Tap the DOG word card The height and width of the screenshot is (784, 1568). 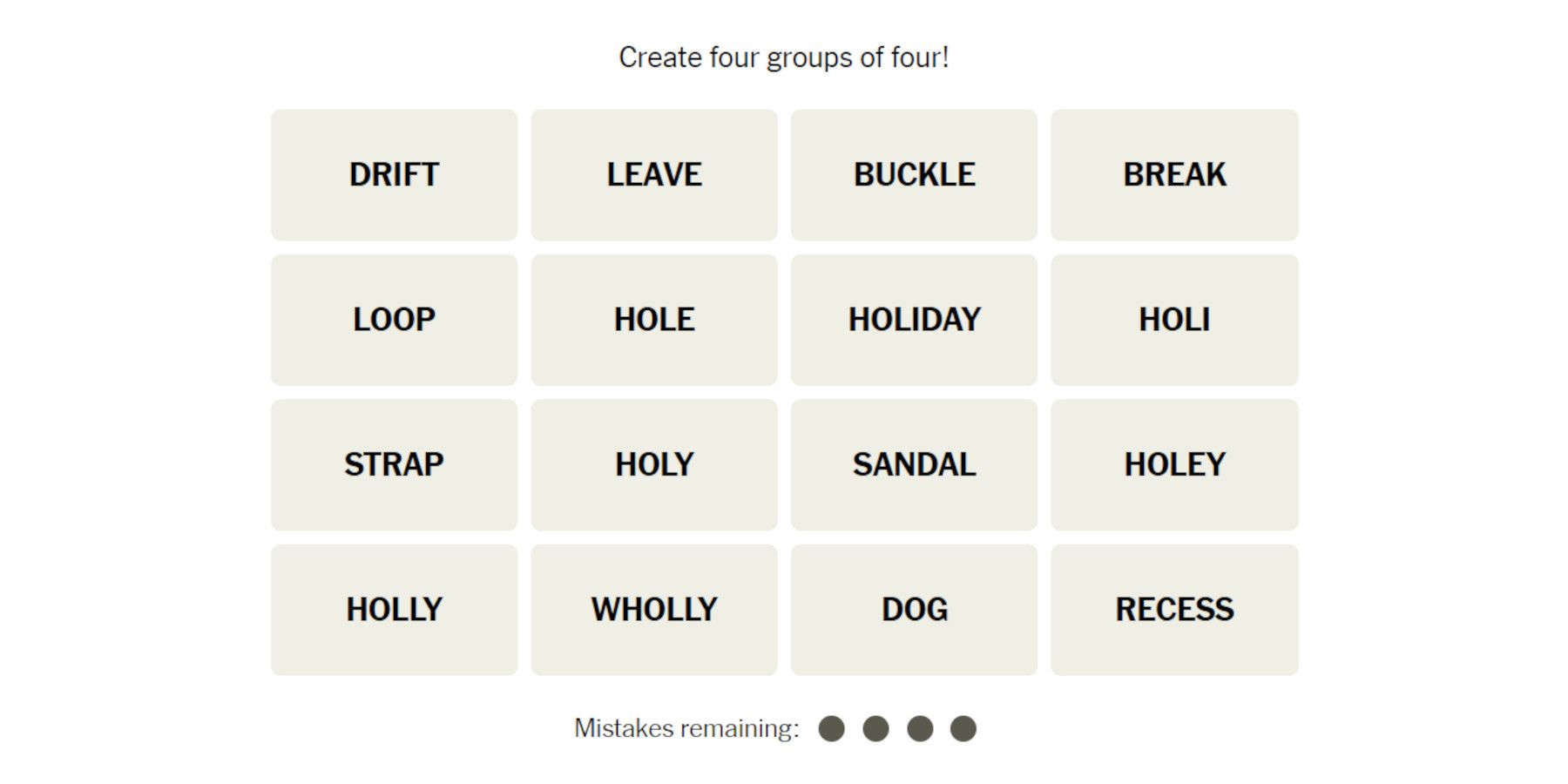(x=914, y=610)
